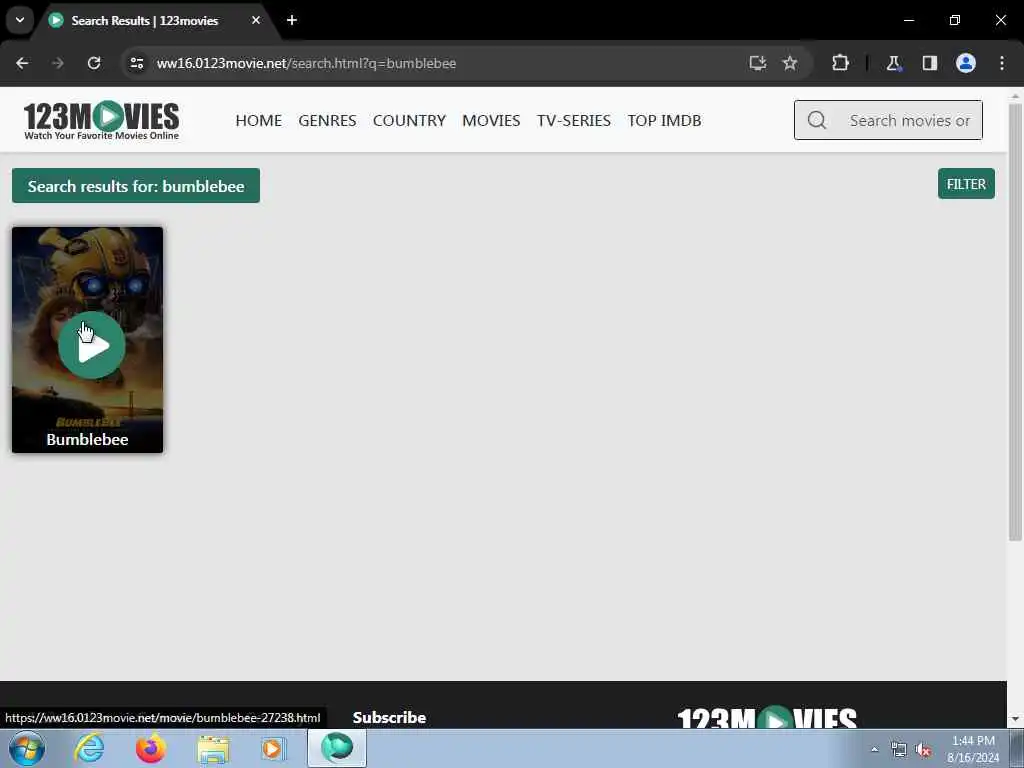Image resolution: width=1024 pixels, height=768 pixels.
Task: Open the GENRES menu
Action: pyautogui.click(x=327, y=121)
